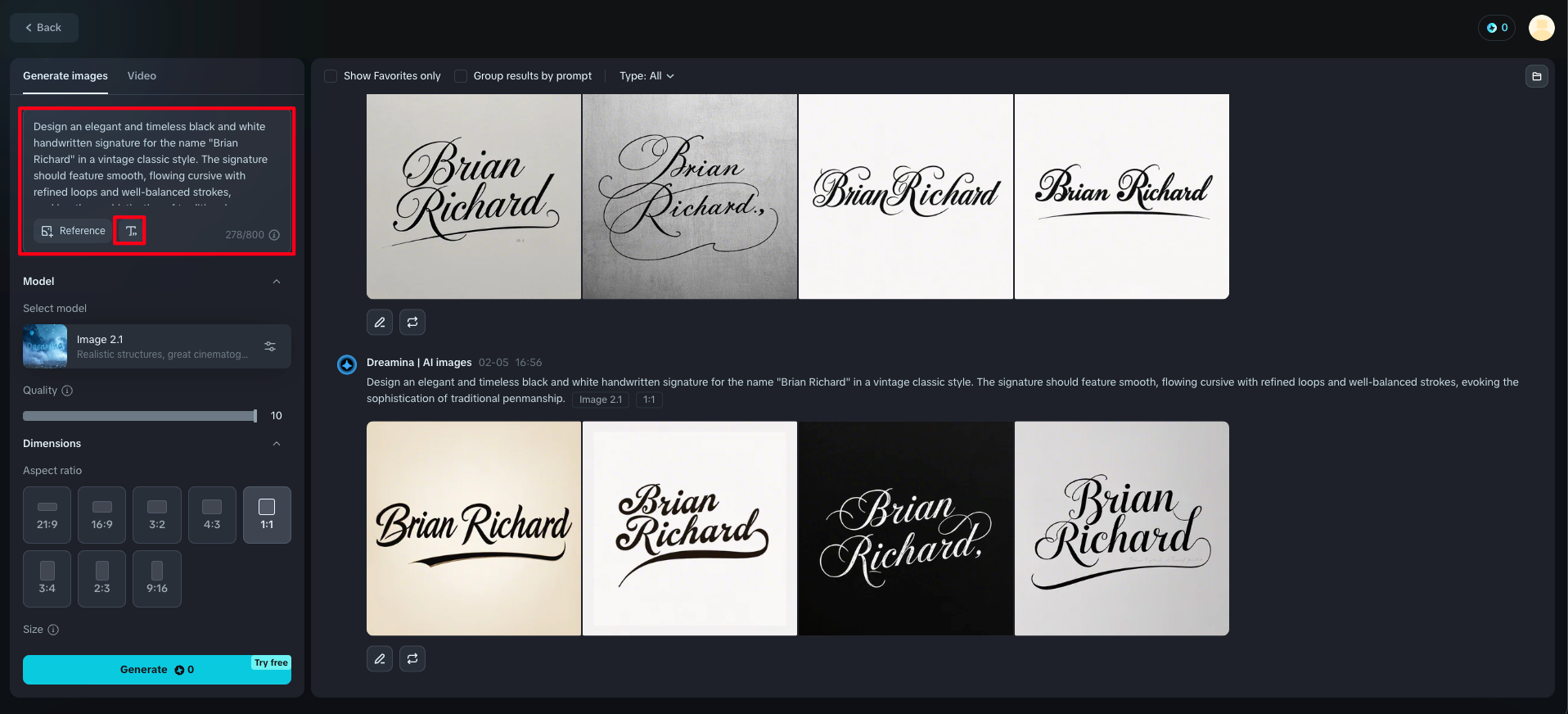The height and width of the screenshot is (714, 1568).
Task: Open the assets folder icon at top right
Action: (1537, 76)
